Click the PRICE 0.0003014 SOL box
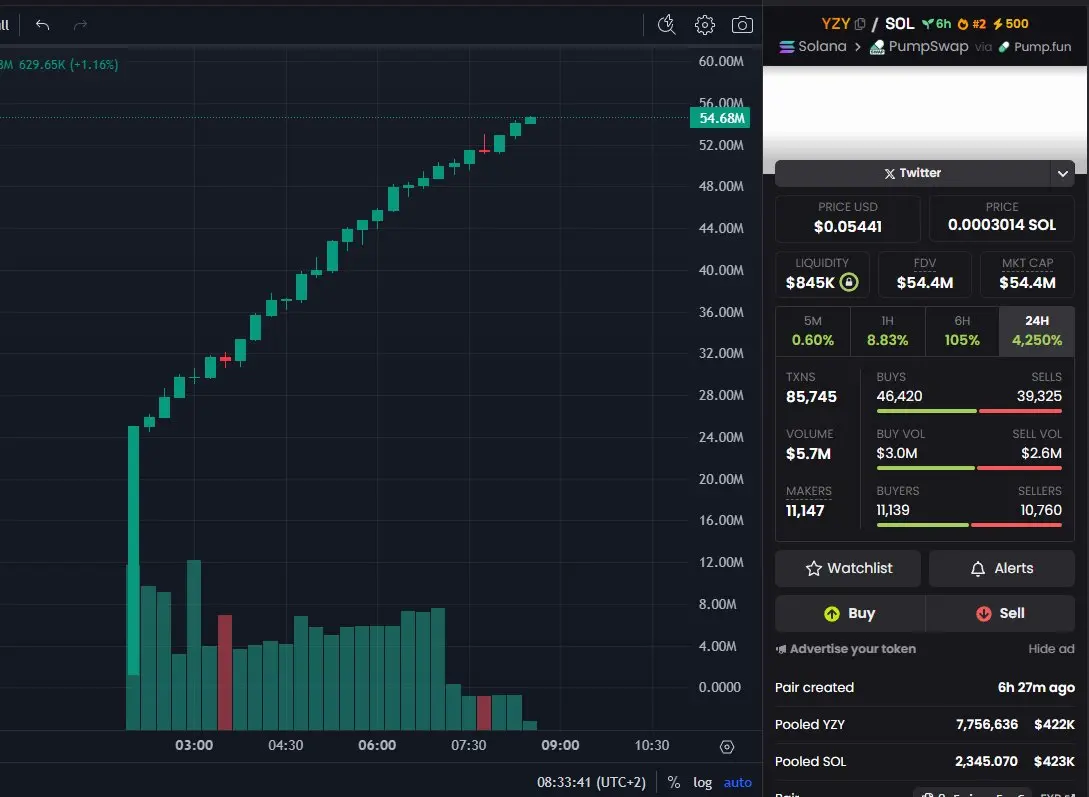The width and height of the screenshot is (1089, 797). (1001, 219)
